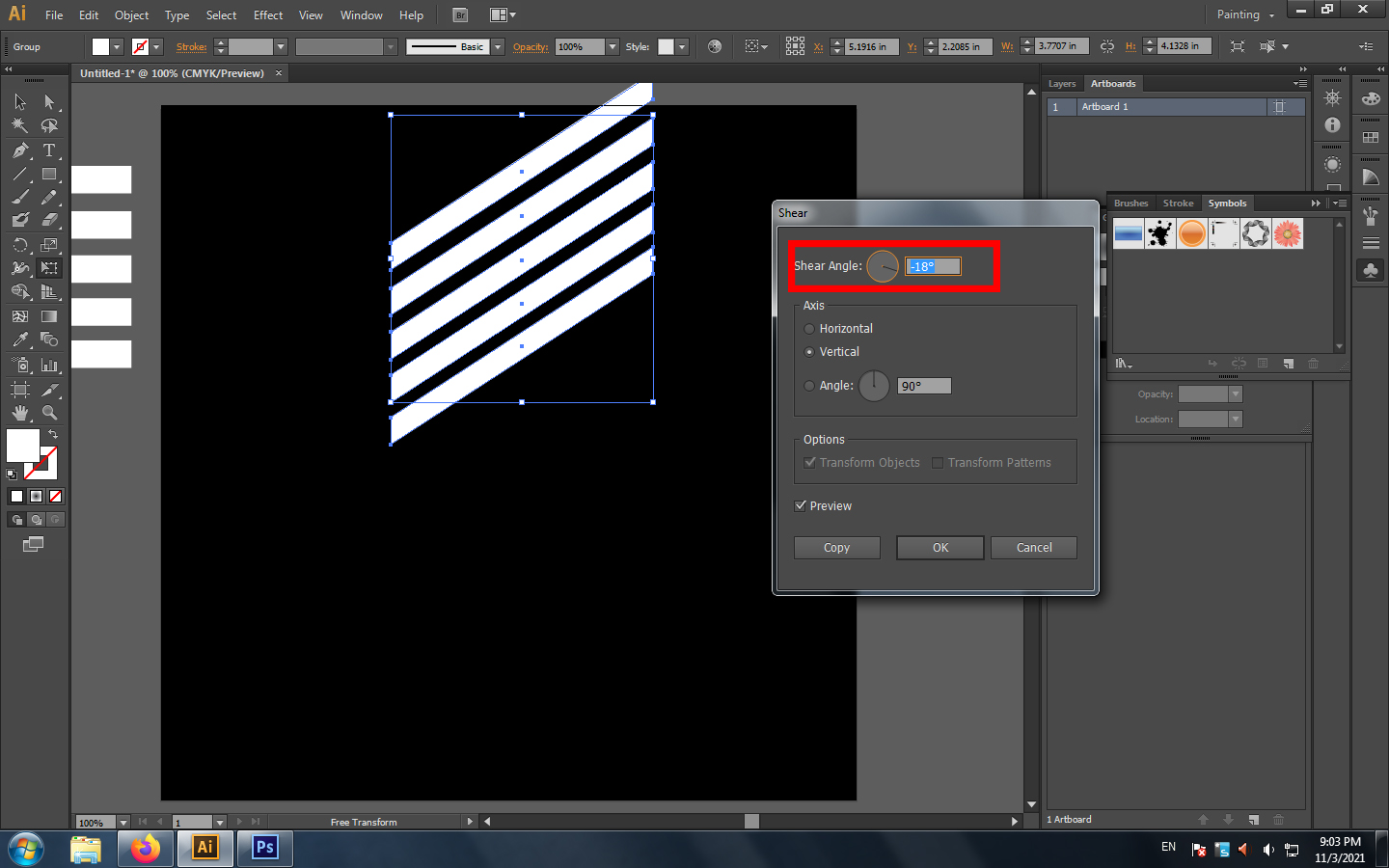Image resolution: width=1389 pixels, height=868 pixels.
Task: Click OK in the Shear dialog
Action: [940, 548]
